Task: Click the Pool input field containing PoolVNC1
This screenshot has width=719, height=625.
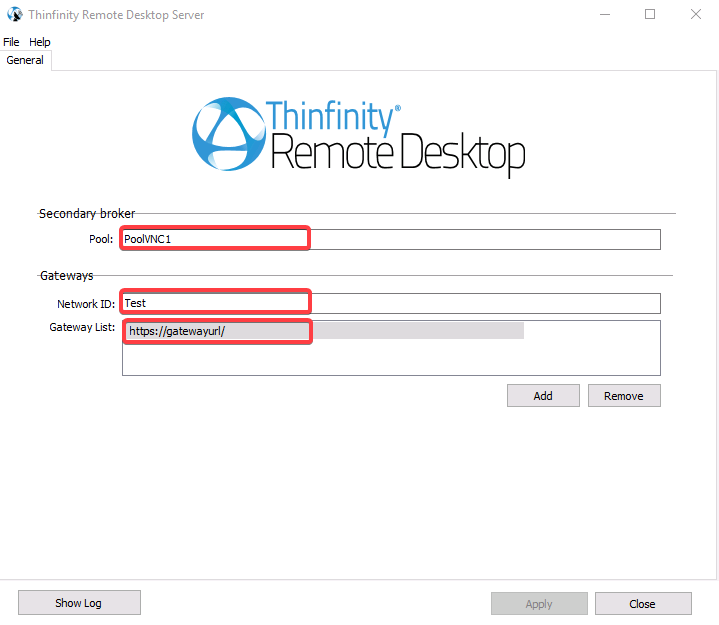Action: coord(391,239)
